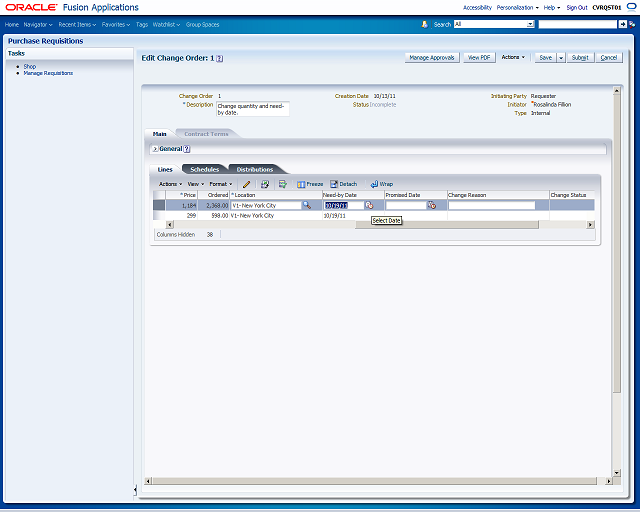Click the Lines table horizontal scrollbar thumb
Screen dimensions: 640x512
[x=447, y=225]
